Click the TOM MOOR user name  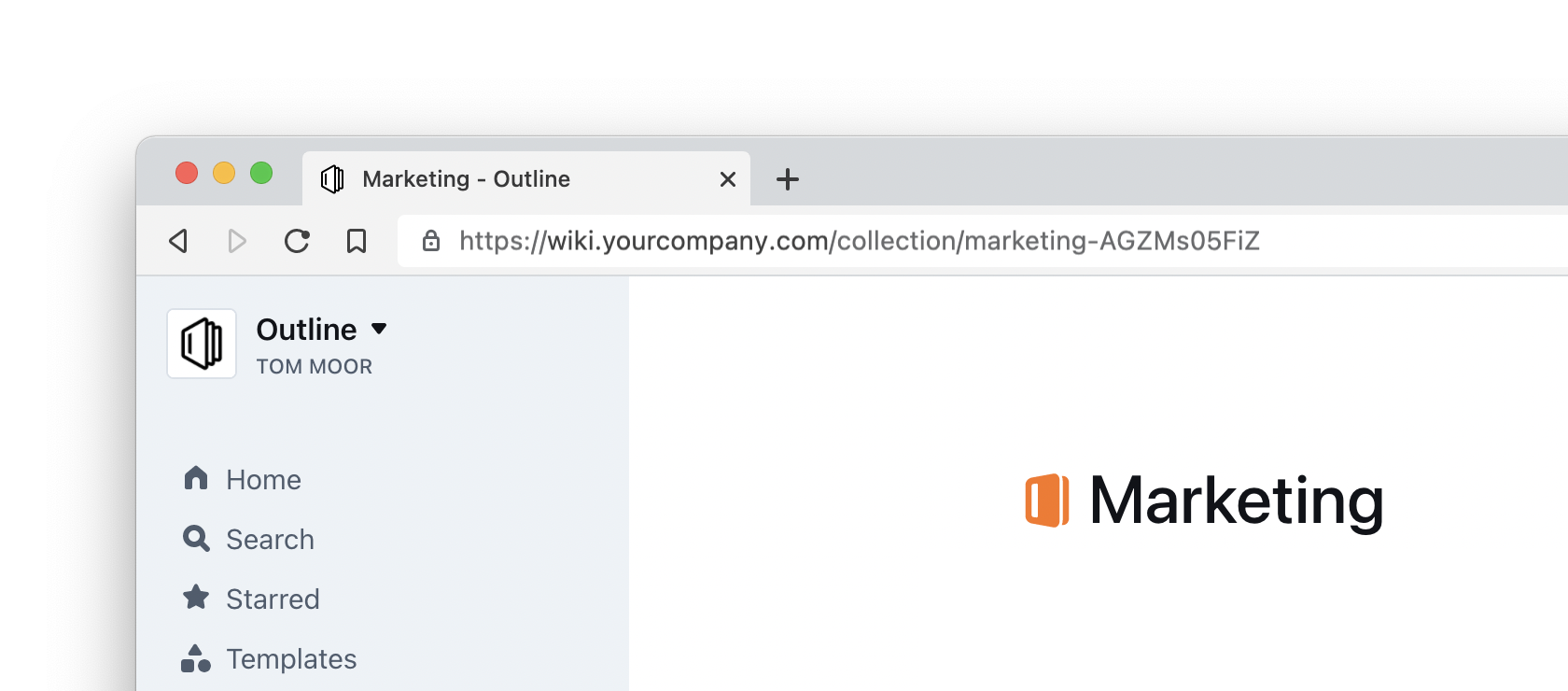[x=315, y=367]
